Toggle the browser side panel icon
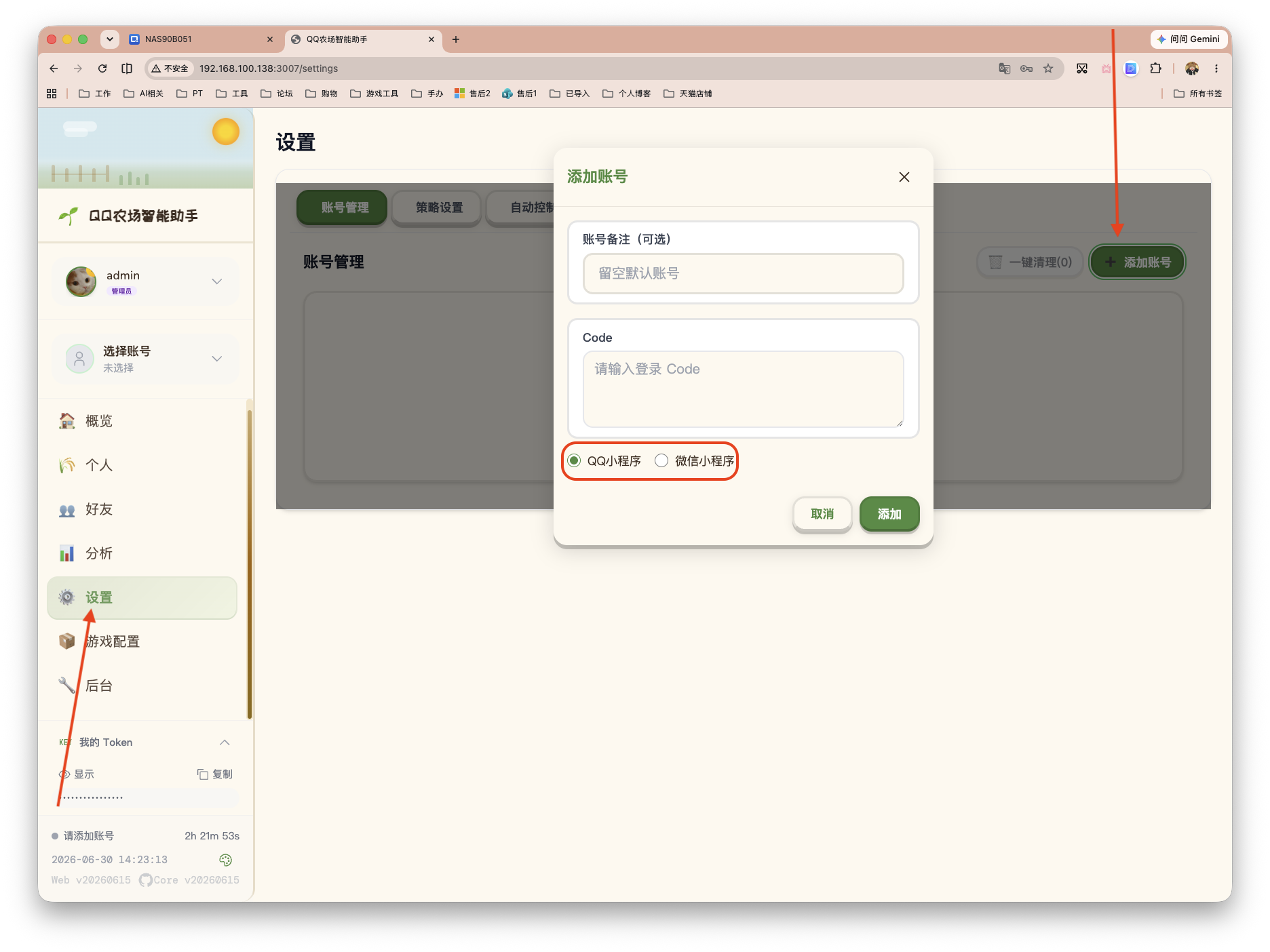1270x952 pixels. point(127,68)
